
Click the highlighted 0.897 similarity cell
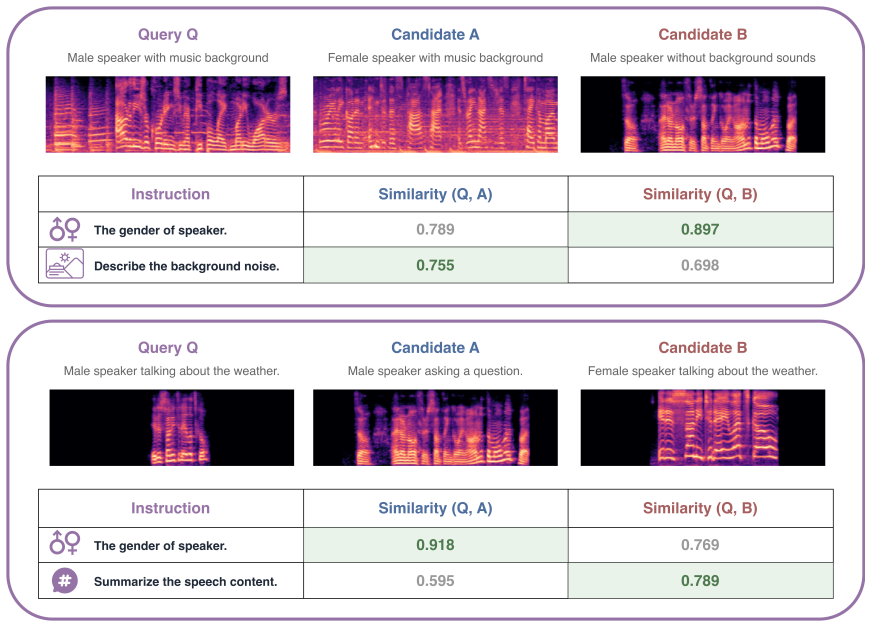tap(700, 229)
